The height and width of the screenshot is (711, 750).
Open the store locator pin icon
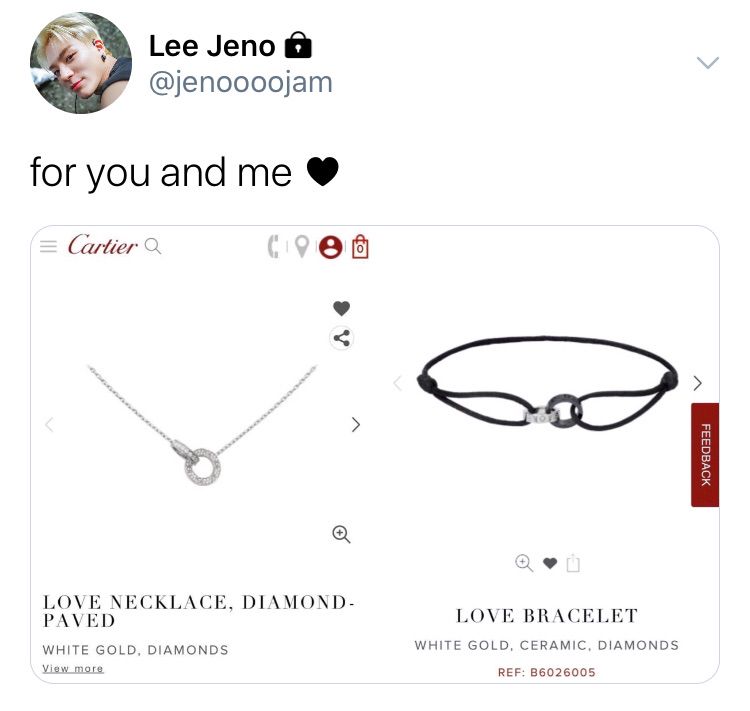pyautogui.click(x=301, y=246)
